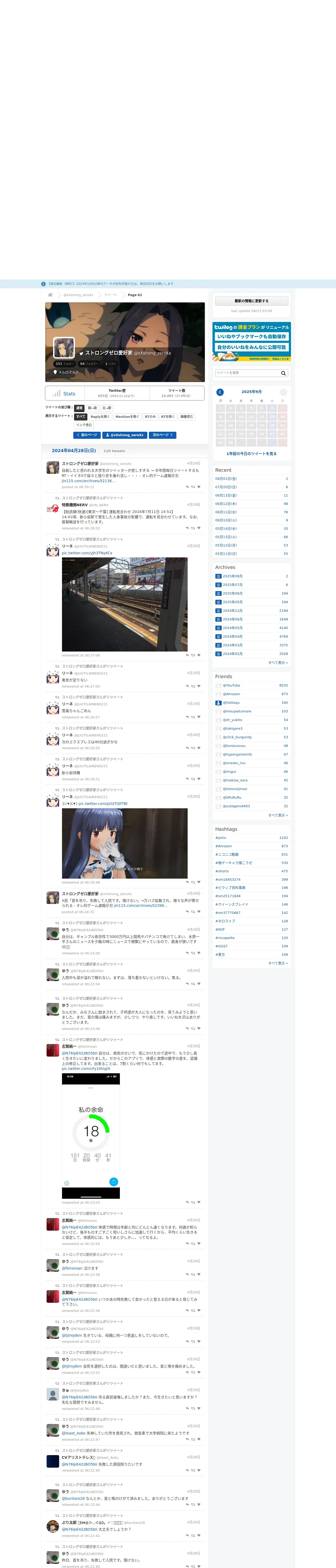Reply to the 次のエクスプレスは40分過ぎかな tweet
The width and height of the screenshot is (336, 1568).
point(187,748)
